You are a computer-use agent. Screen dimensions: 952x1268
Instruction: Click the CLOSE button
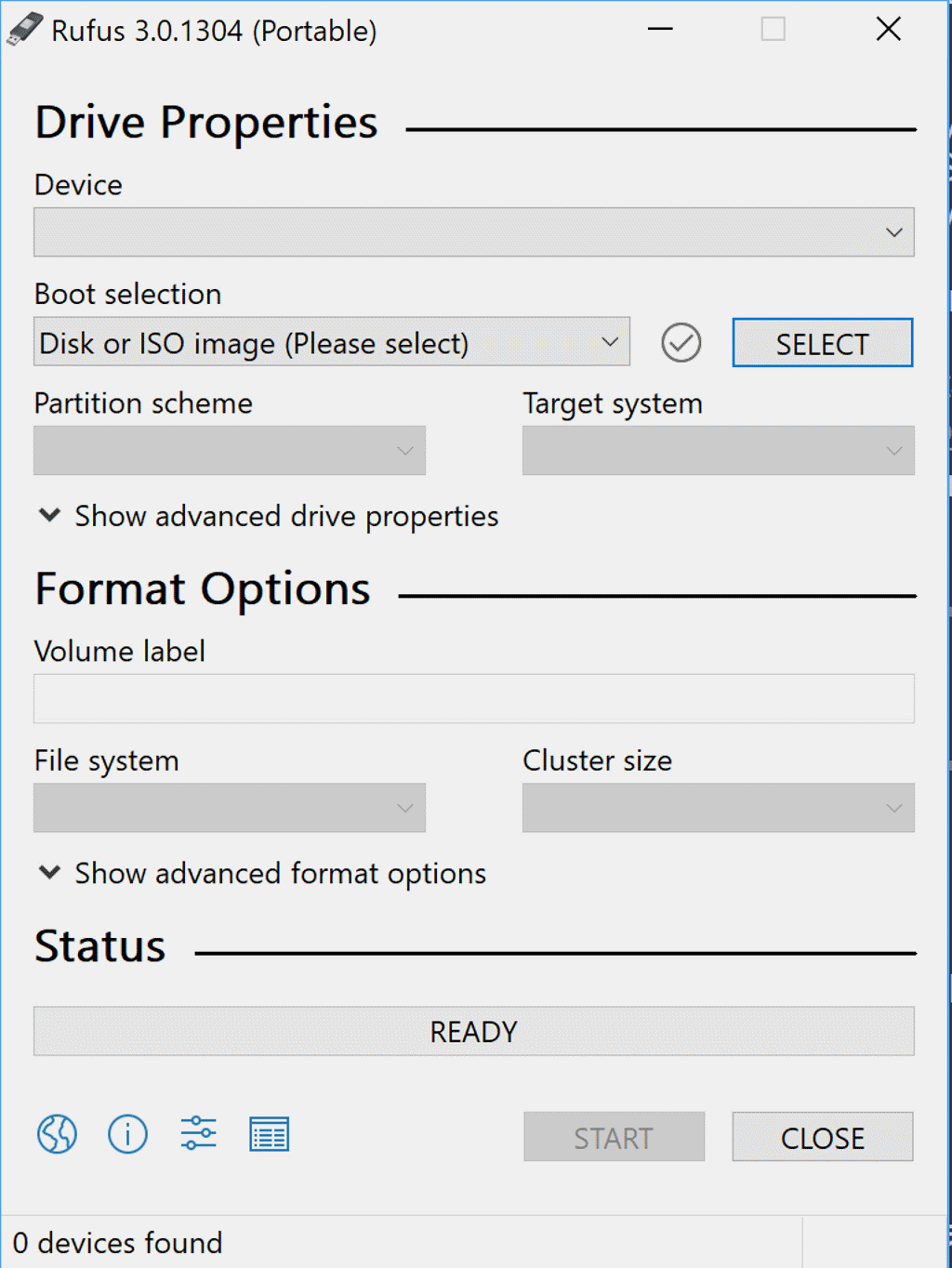click(823, 1137)
